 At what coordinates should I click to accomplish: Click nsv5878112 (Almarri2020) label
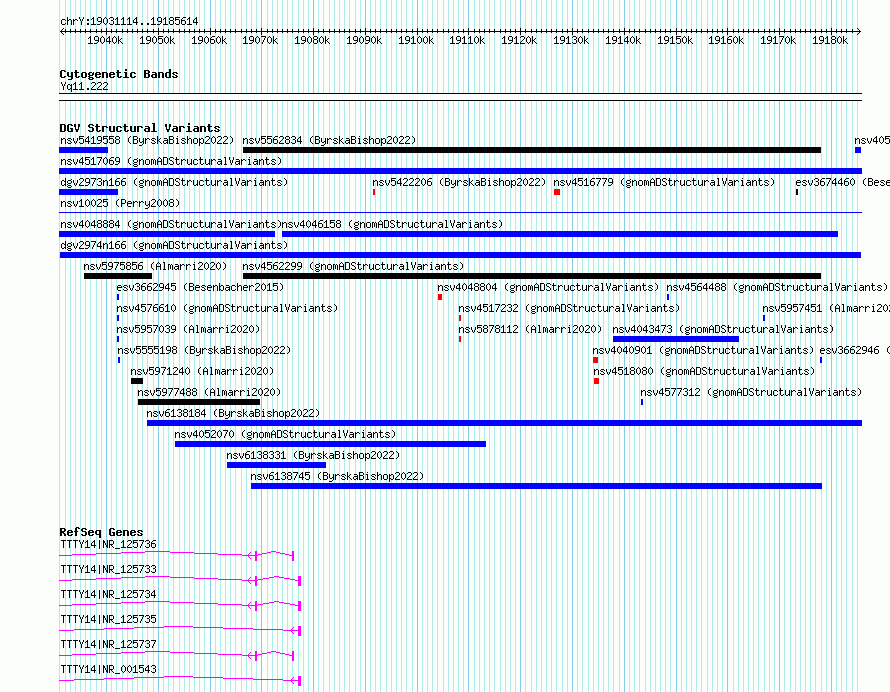click(x=530, y=329)
